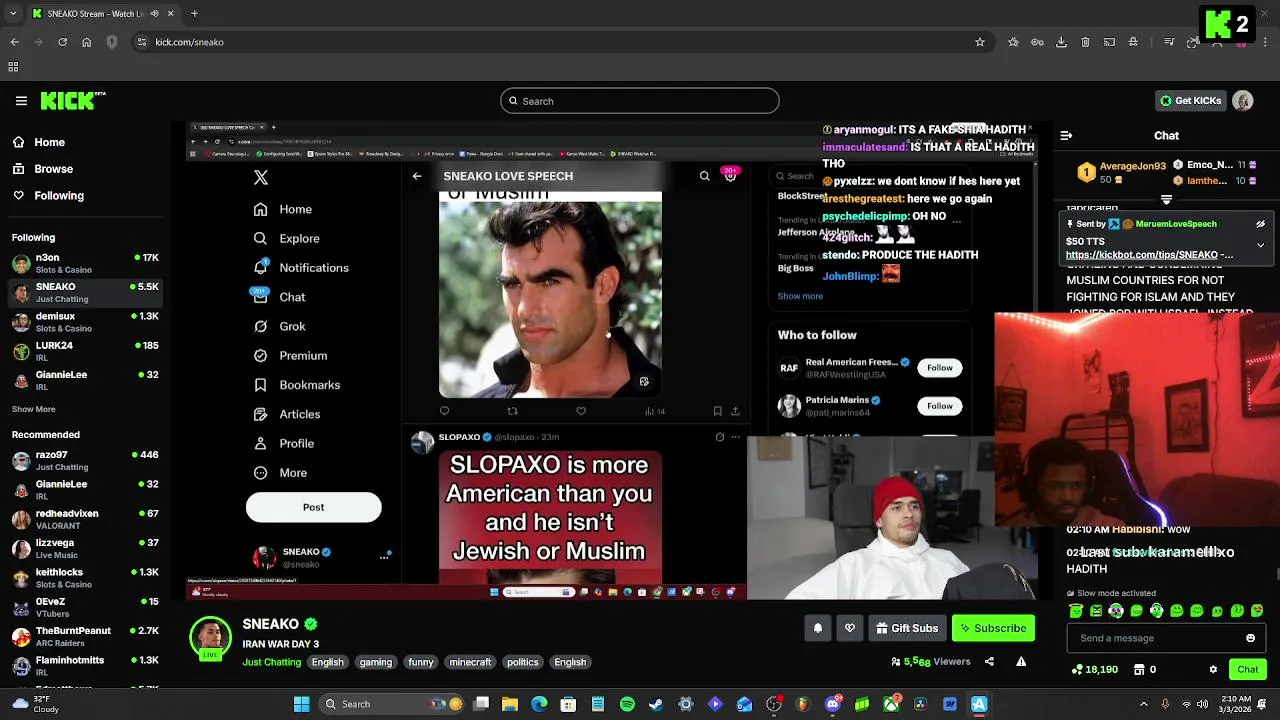
Task: Open chat settings gear icon
Action: (x=1213, y=669)
